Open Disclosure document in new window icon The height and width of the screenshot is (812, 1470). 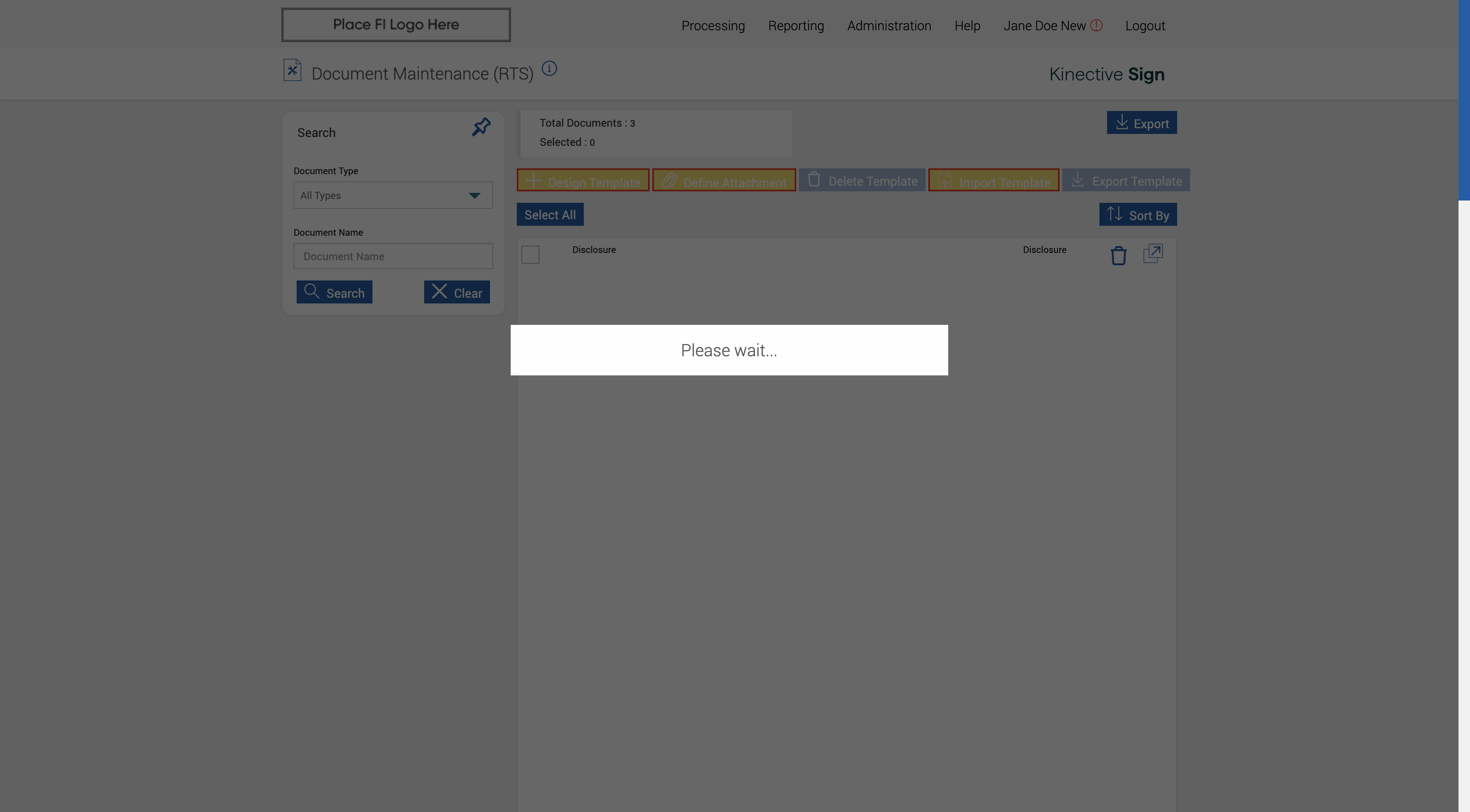click(1153, 253)
